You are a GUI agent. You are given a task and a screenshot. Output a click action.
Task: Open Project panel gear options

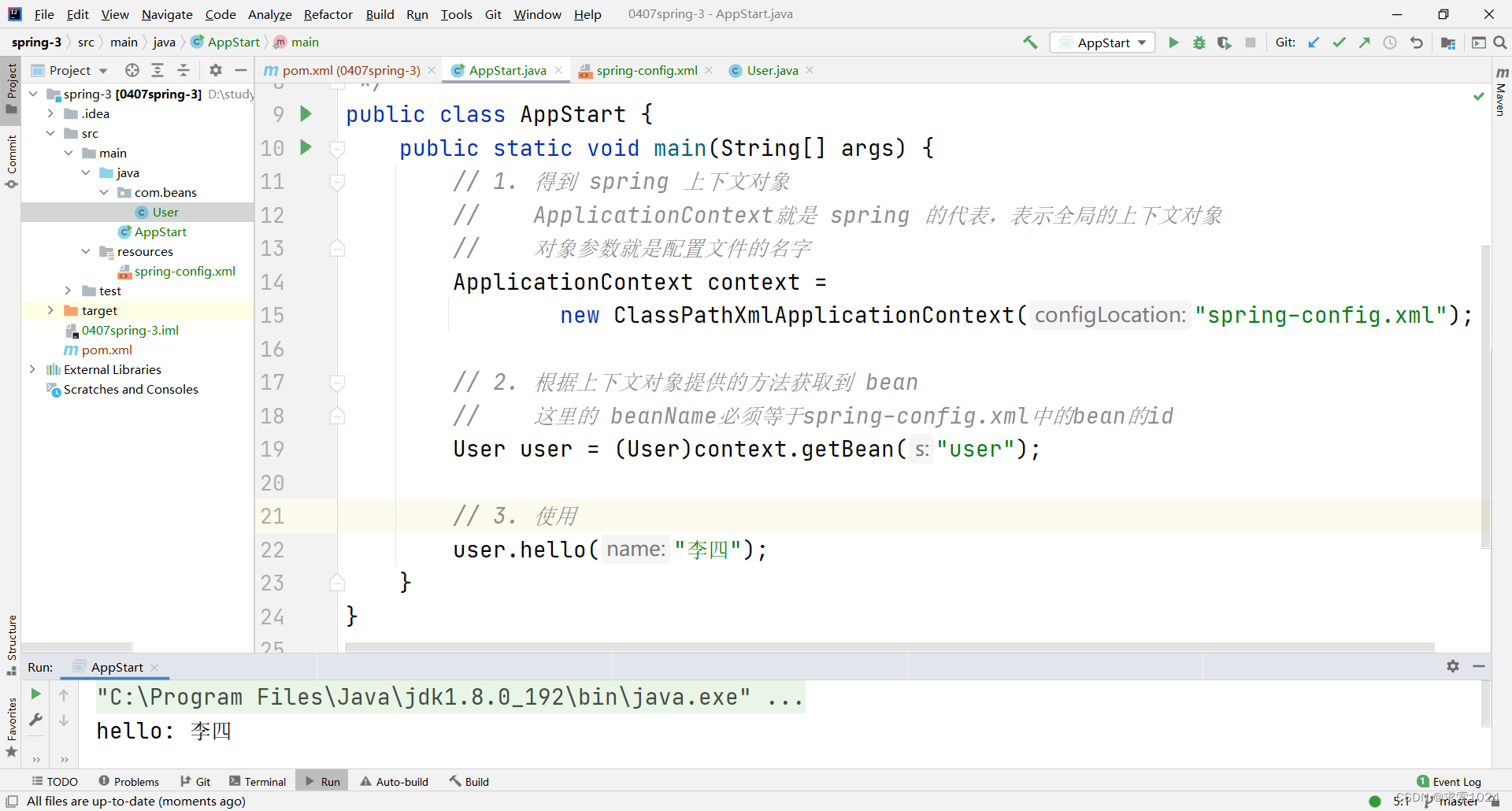click(215, 70)
